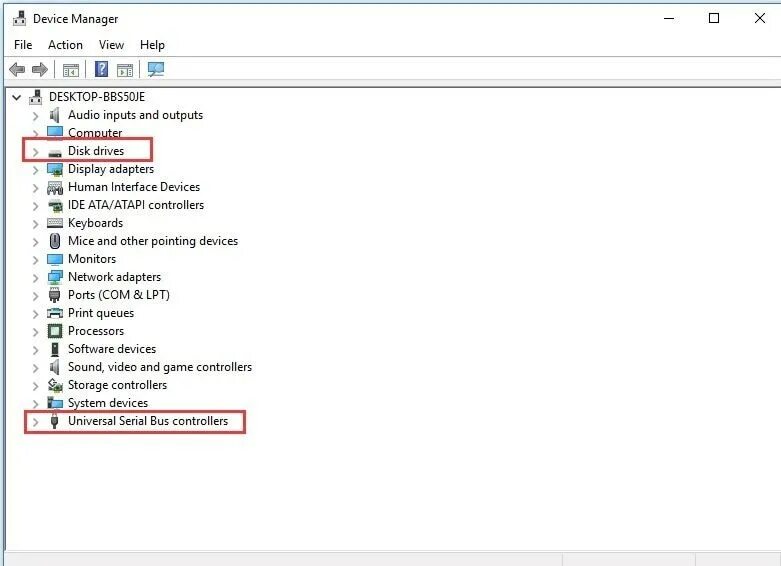
Task: Collapse the DESKTOP-BBS50JE root node
Action: tap(17, 97)
